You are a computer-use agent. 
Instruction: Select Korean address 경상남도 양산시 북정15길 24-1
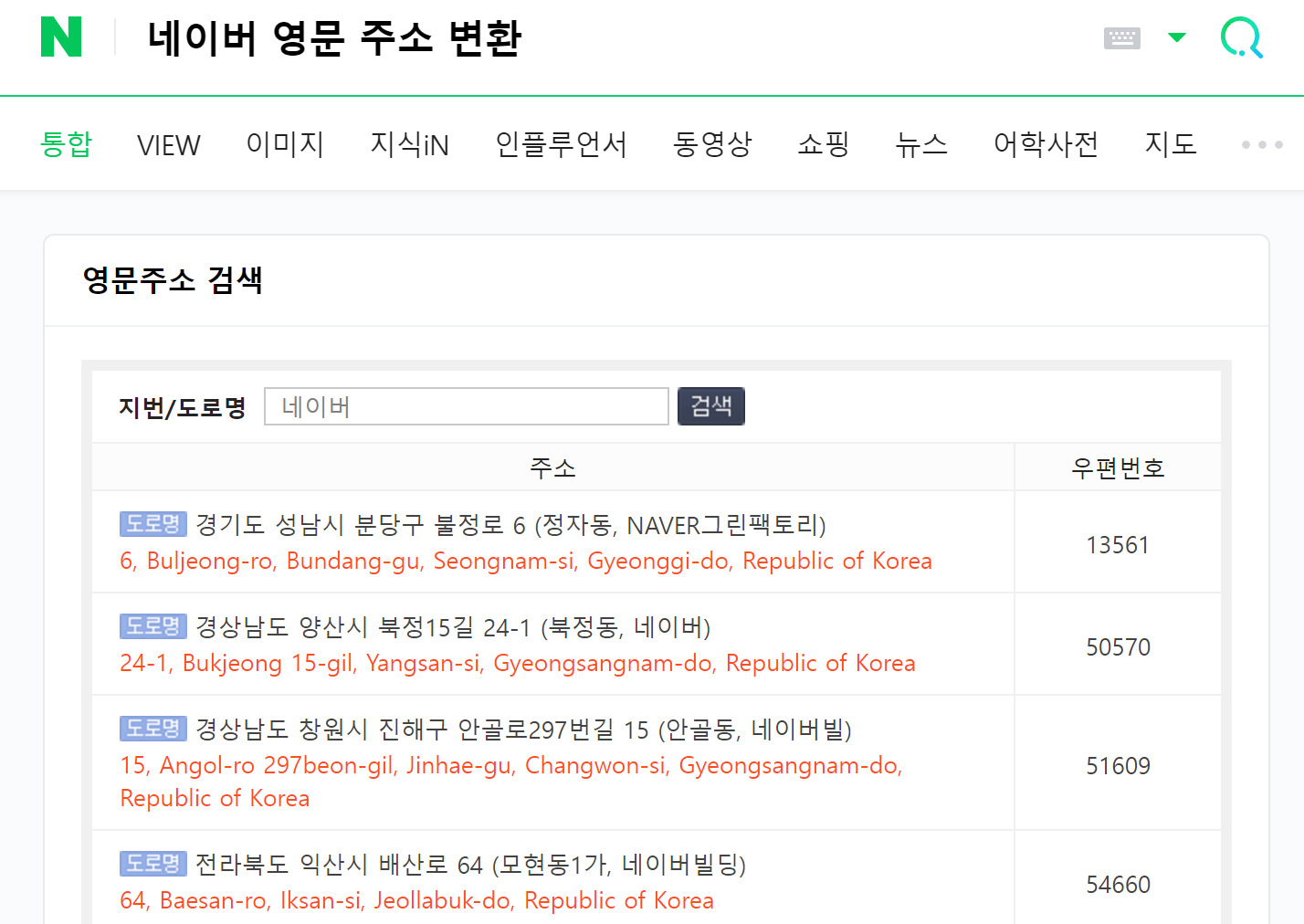(x=453, y=627)
